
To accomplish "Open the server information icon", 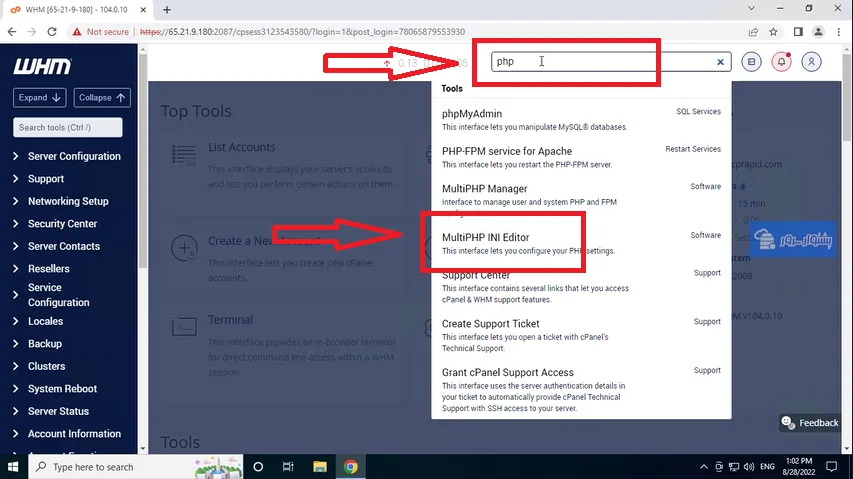I will (751, 62).
